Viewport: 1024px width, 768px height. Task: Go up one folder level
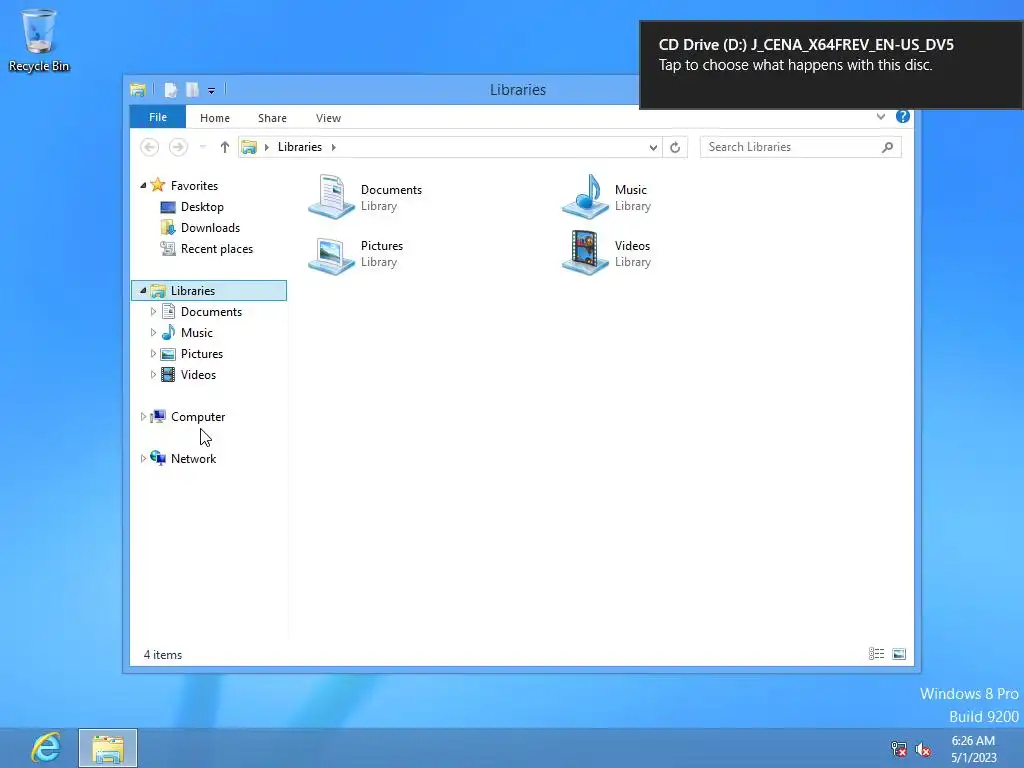(225, 148)
